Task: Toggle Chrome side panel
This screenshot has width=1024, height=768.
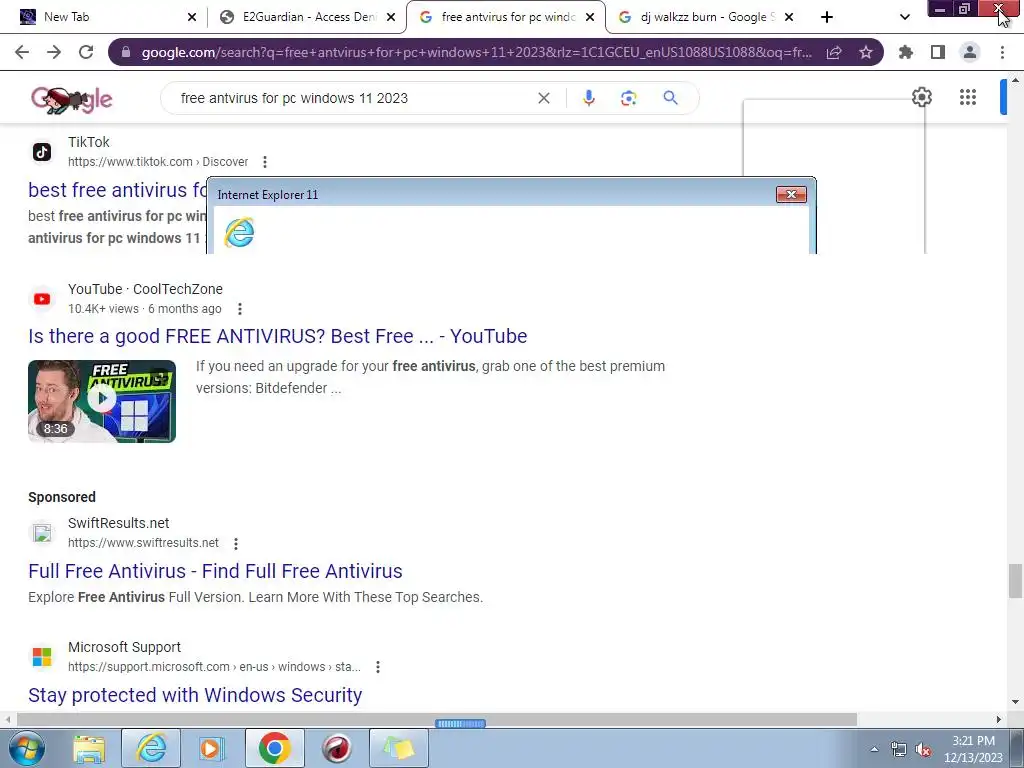Action: [938, 52]
